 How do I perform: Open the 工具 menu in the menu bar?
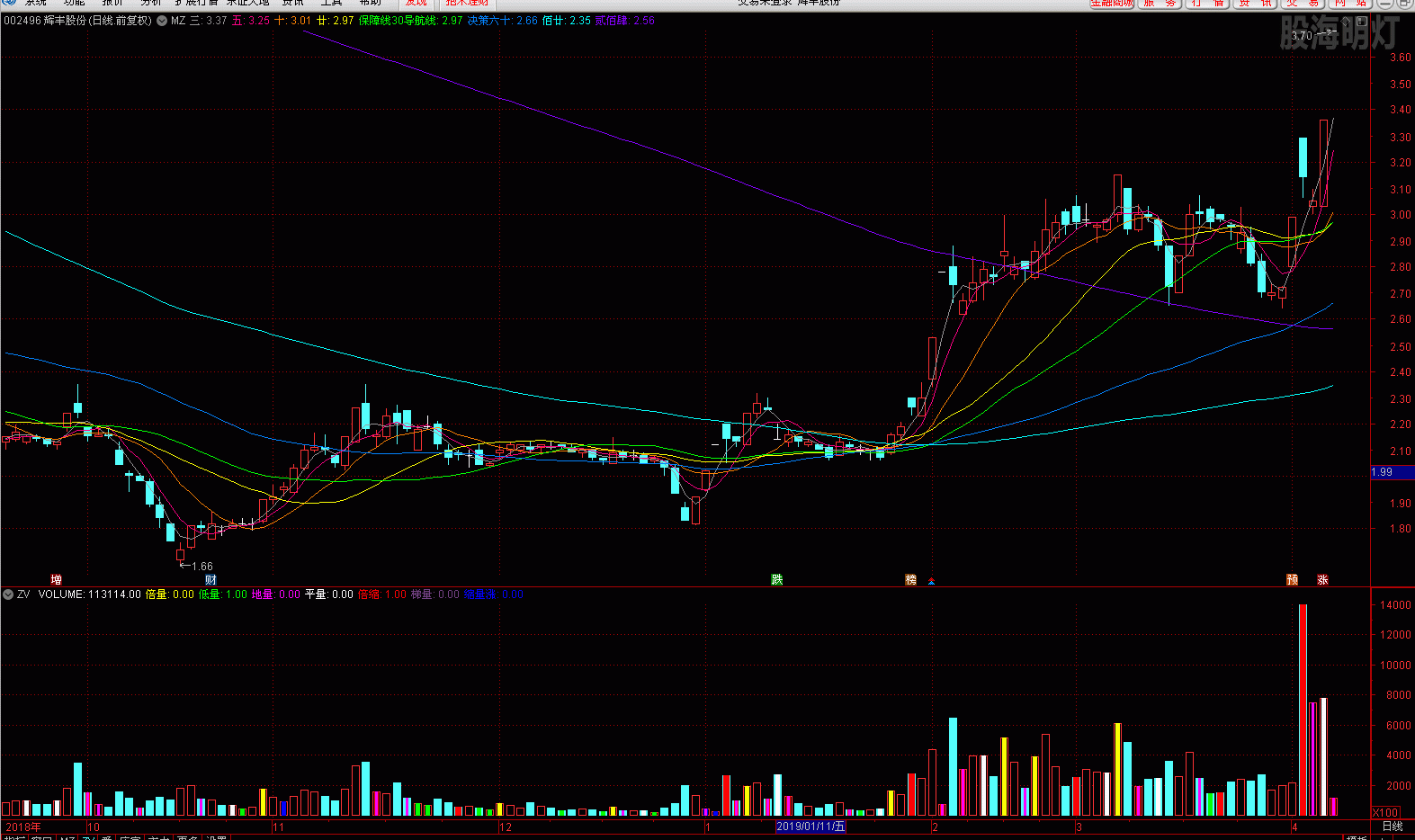coord(331,3)
